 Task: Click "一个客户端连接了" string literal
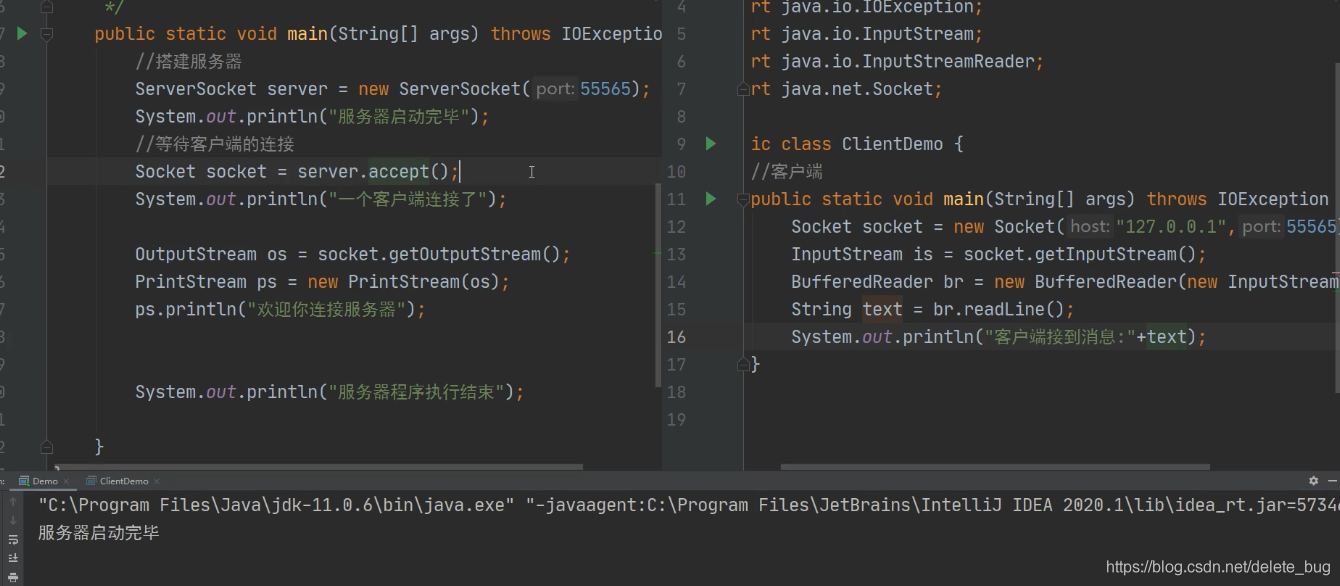pos(407,199)
